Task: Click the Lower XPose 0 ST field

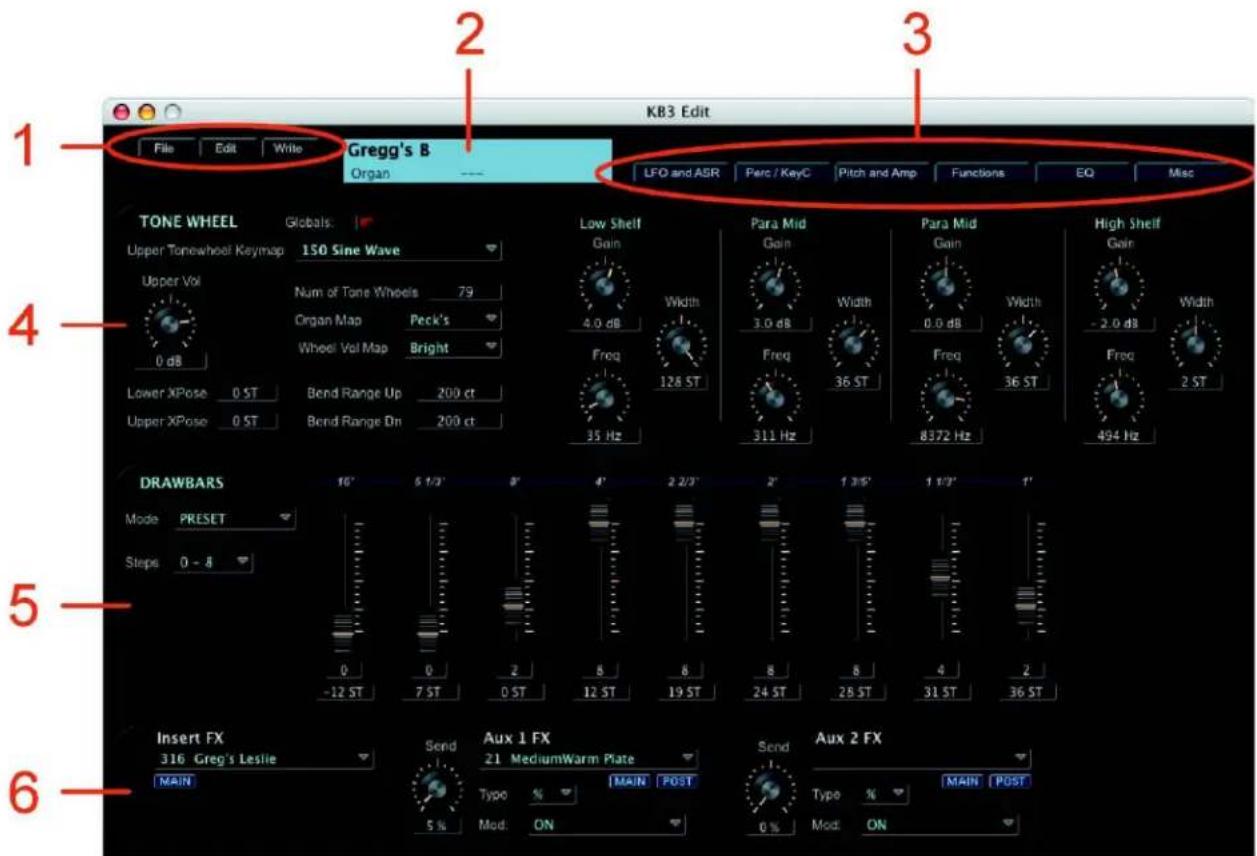Action: point(246,394)
